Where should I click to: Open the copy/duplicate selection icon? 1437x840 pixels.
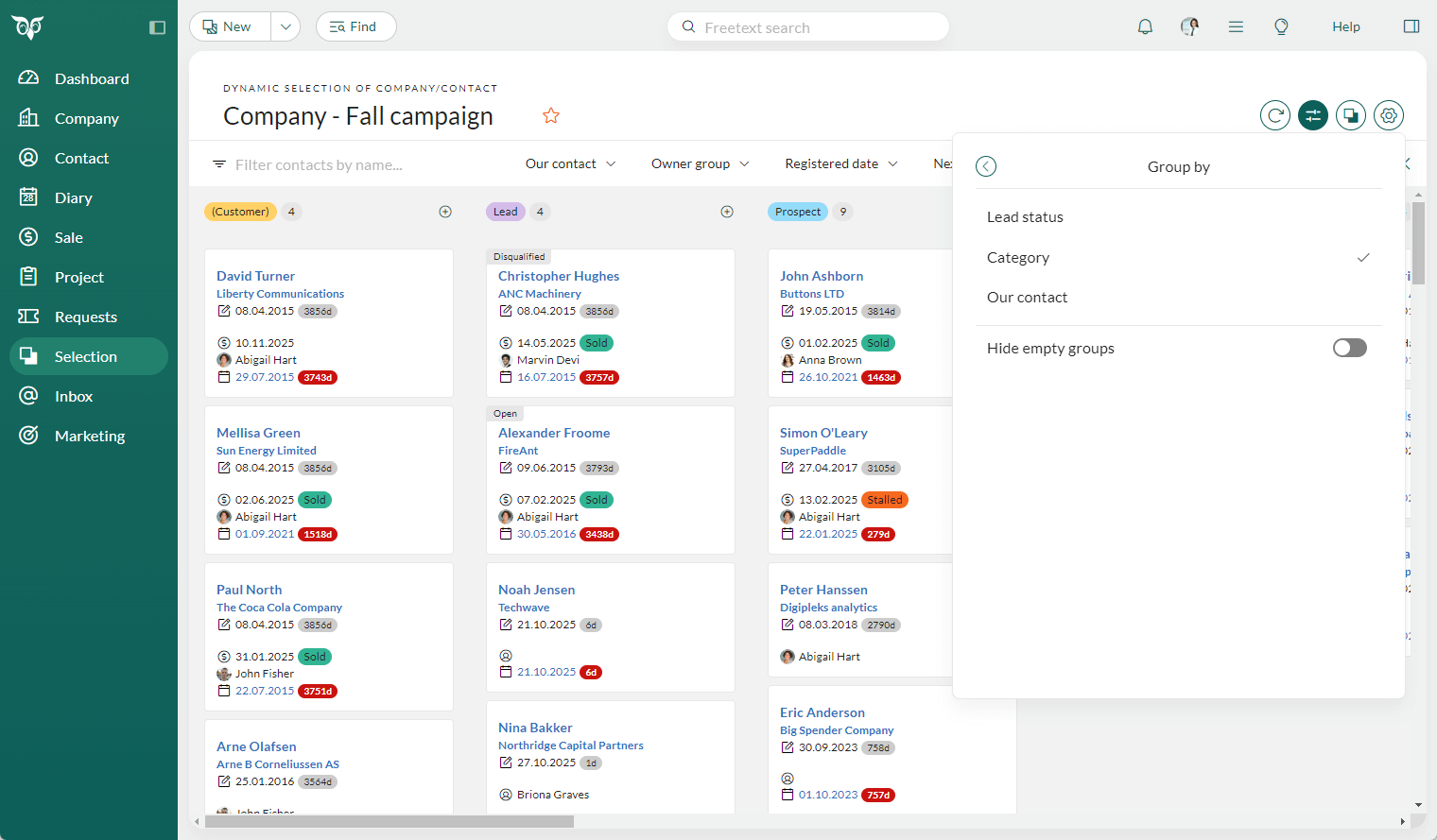tap(1350, 114)
